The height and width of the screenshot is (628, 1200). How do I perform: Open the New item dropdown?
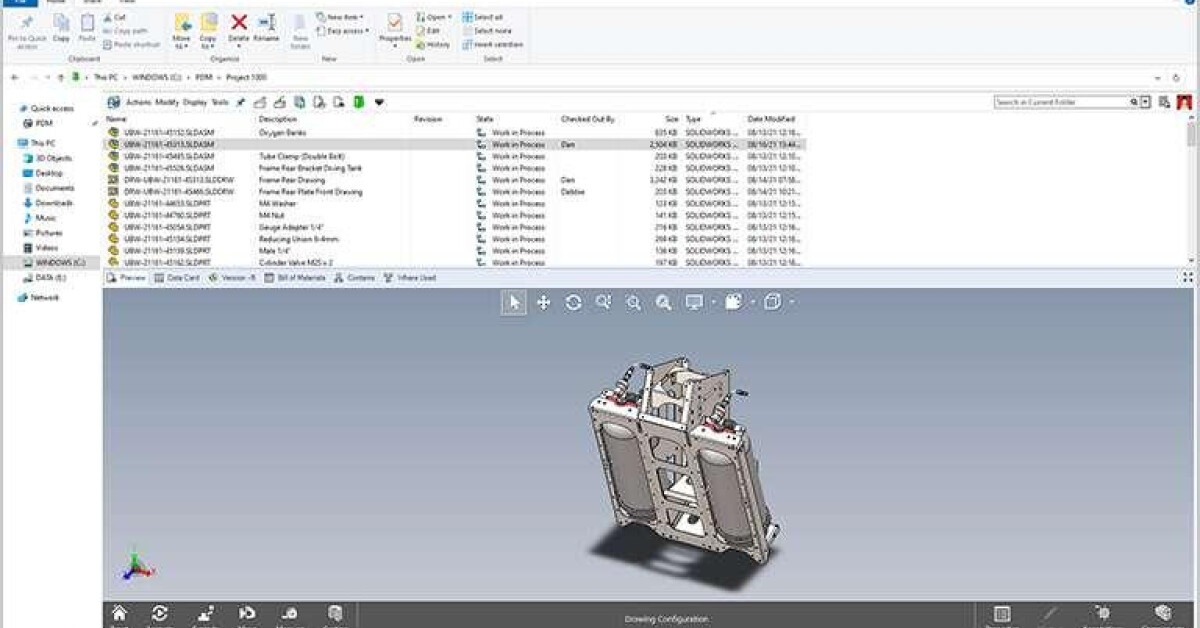tap(340, 17)
